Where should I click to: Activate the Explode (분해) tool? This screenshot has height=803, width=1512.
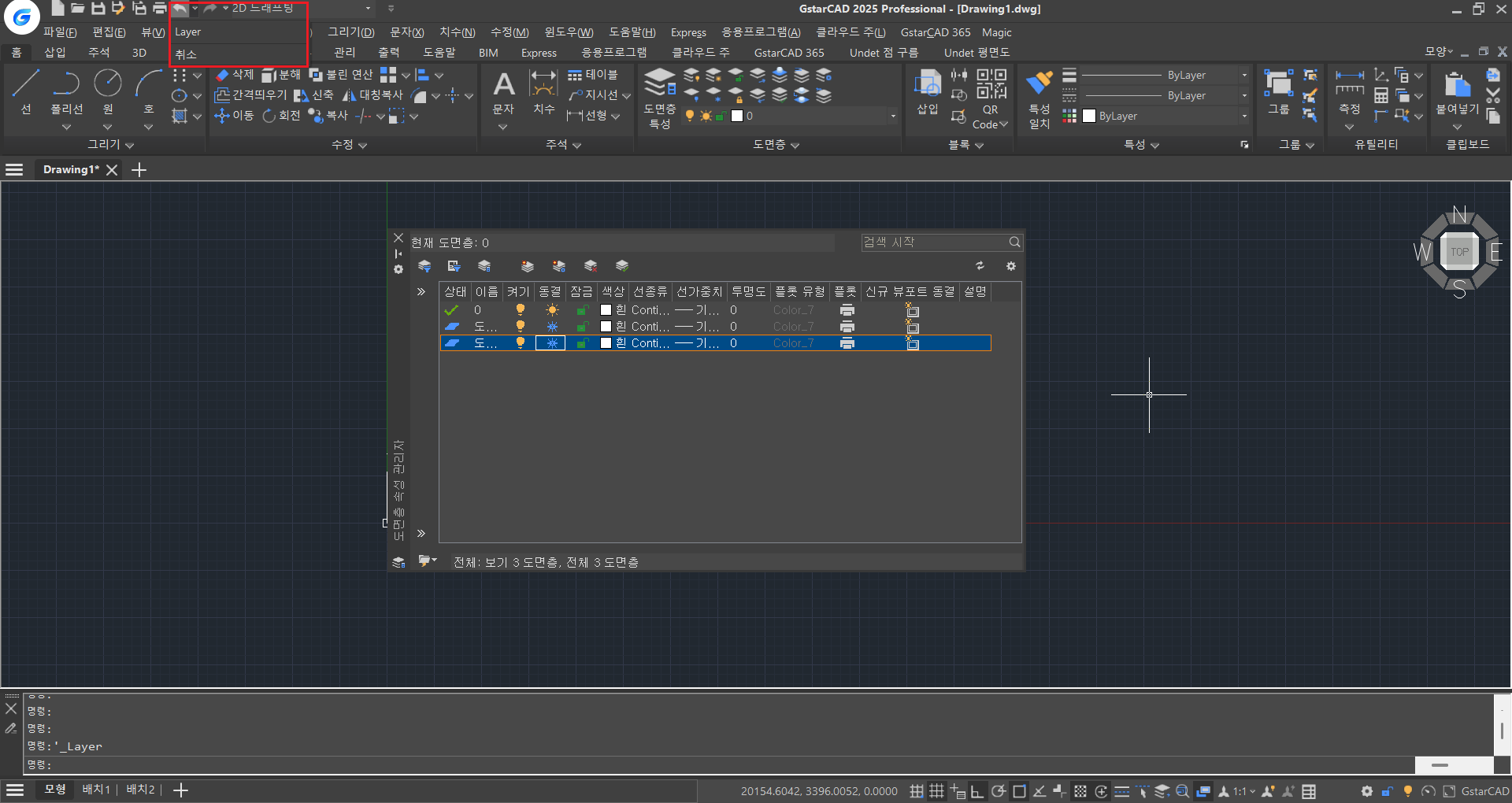(281, 75)
